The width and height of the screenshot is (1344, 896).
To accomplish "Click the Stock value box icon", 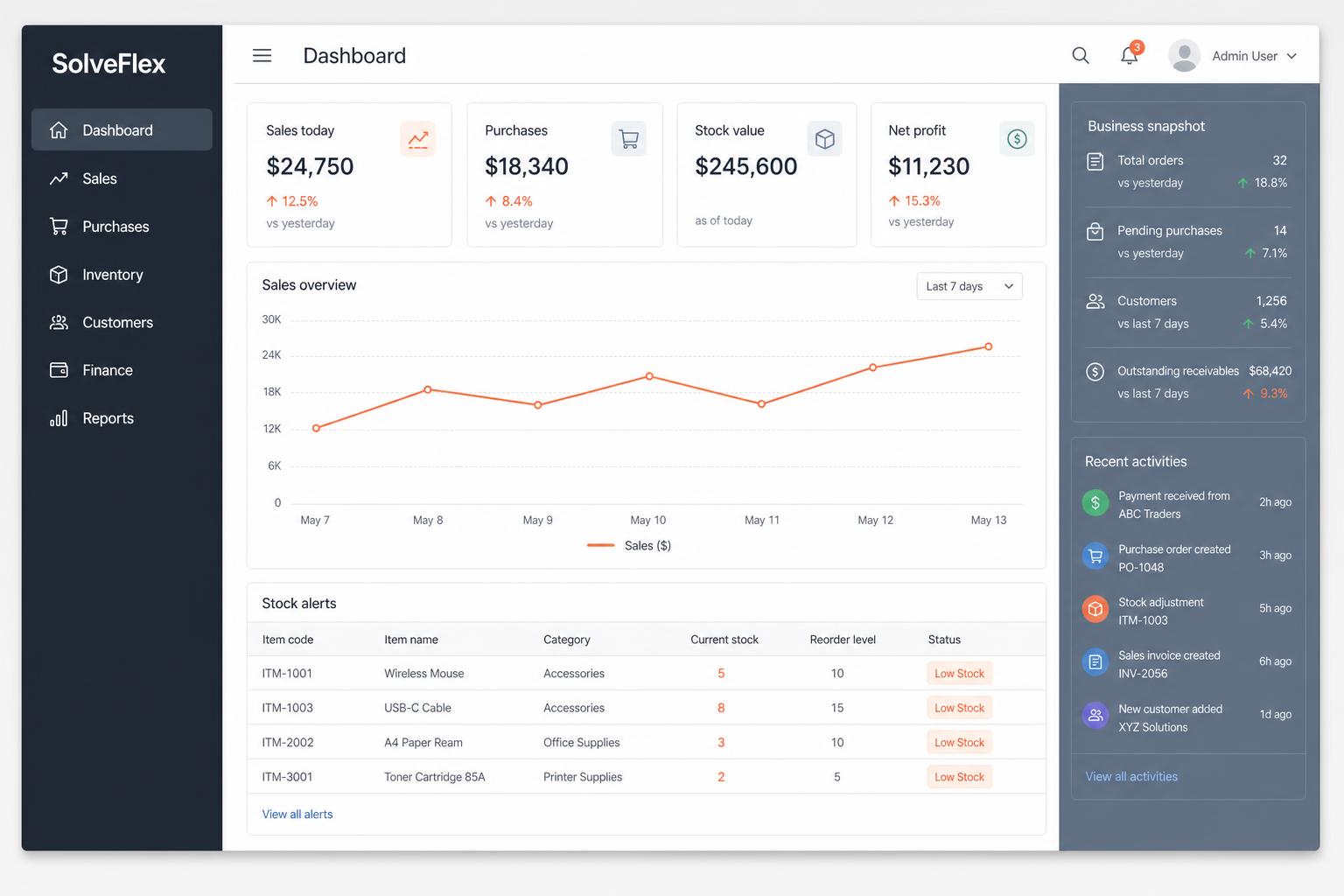I will pyautogui.click(x=824, y=139).
